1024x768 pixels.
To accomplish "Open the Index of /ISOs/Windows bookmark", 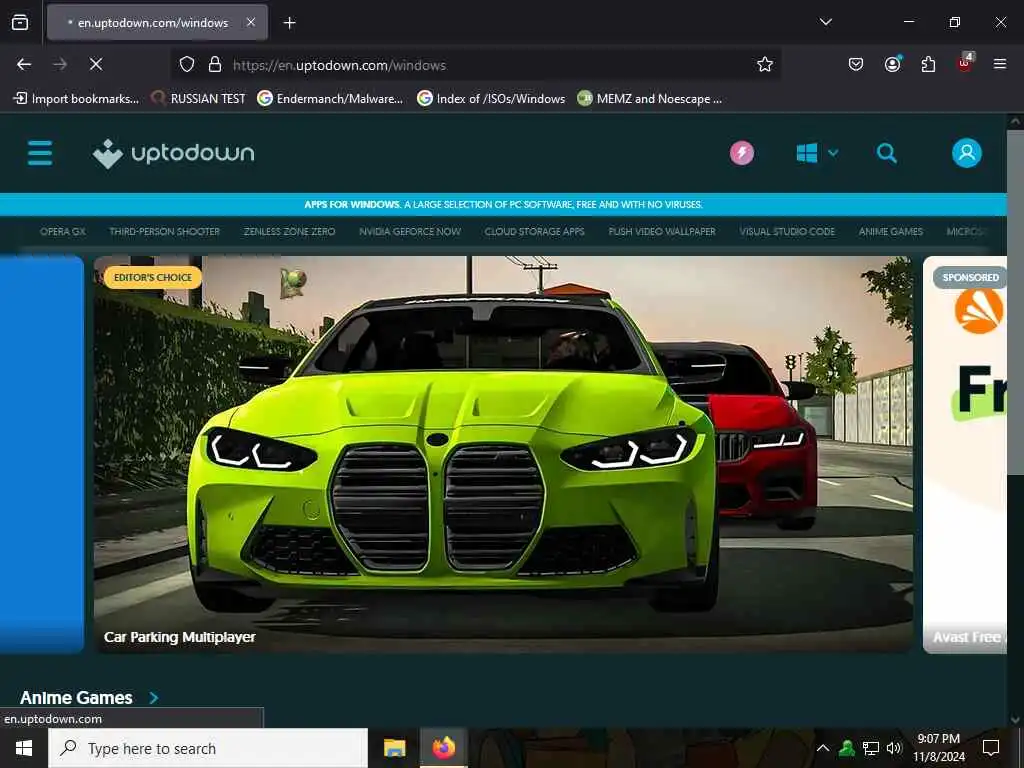I will (x=491, y=99).
